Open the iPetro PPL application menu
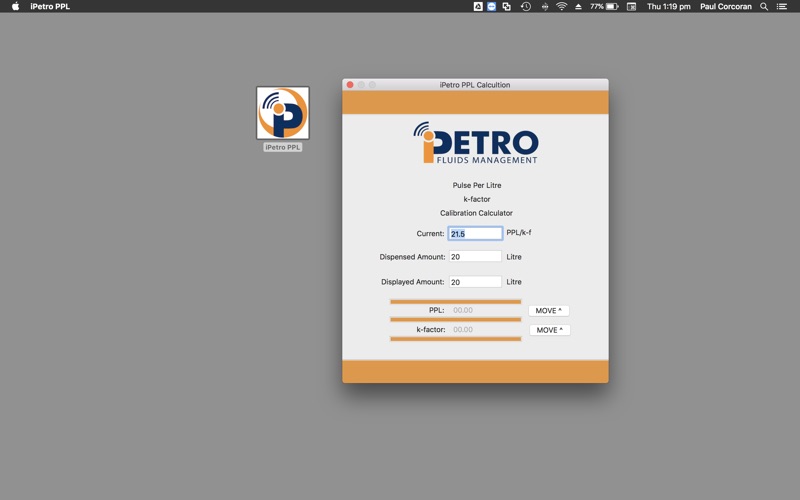Screen dimensions: 800x500 tap(50, 7)
